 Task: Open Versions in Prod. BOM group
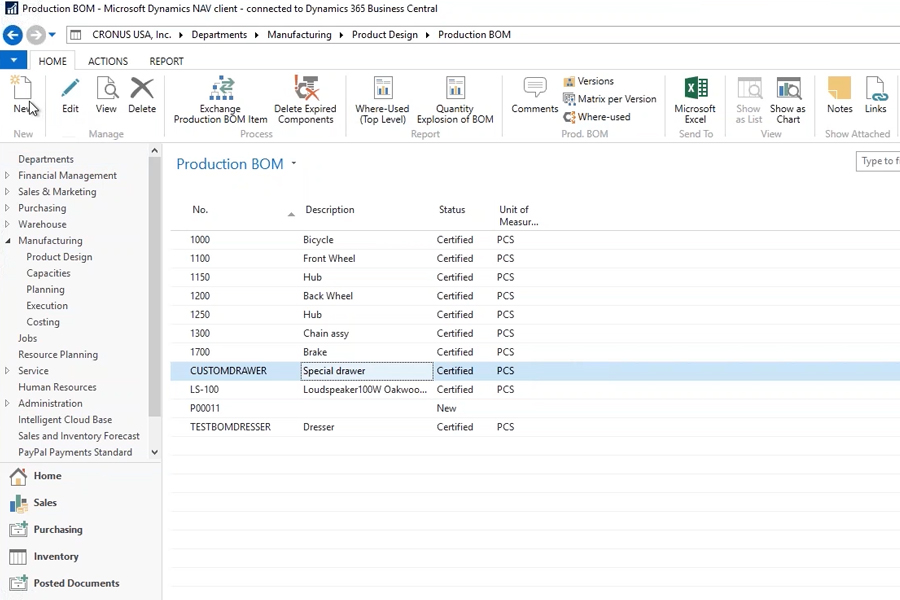click(589, 82)
